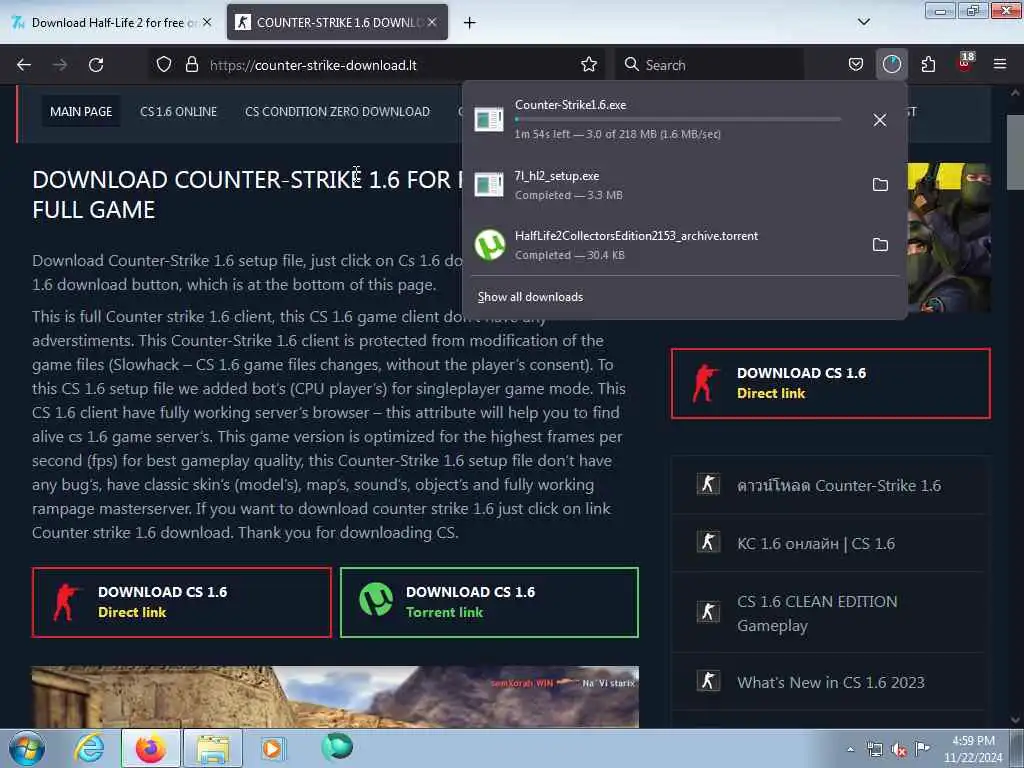
Task: Click the site padlock icon
Action: (x=191, y=65)
